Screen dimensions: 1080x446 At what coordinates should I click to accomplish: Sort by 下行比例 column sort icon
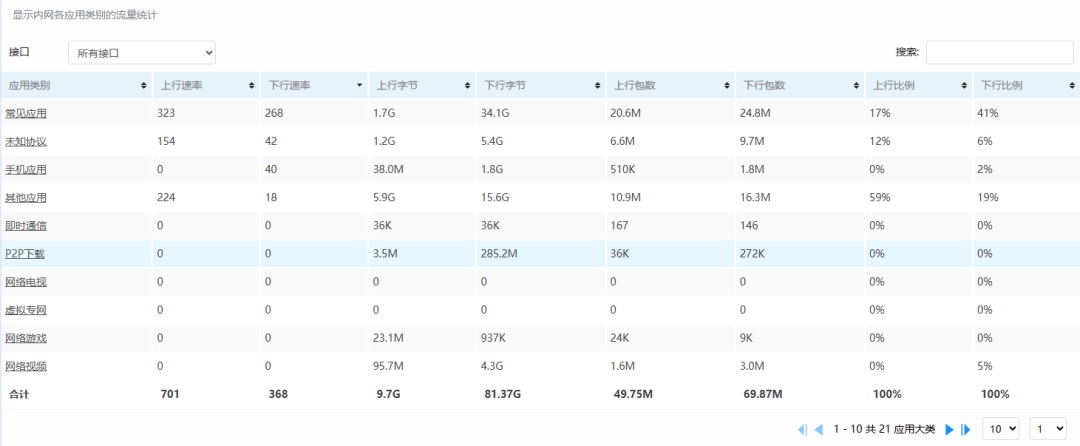[1072, 85]
